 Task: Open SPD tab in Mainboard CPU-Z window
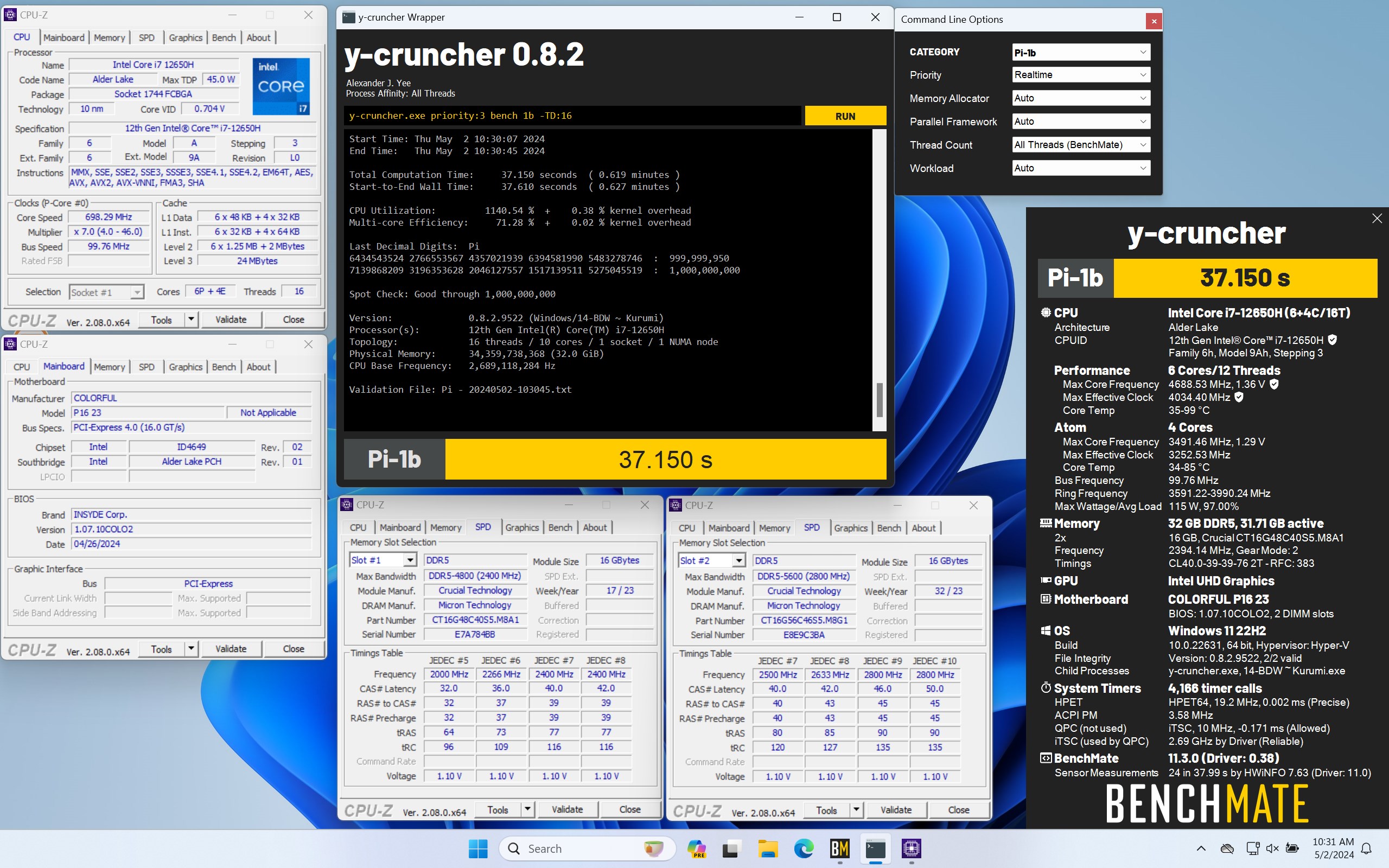pyautogui.click(x=146, y=367)
